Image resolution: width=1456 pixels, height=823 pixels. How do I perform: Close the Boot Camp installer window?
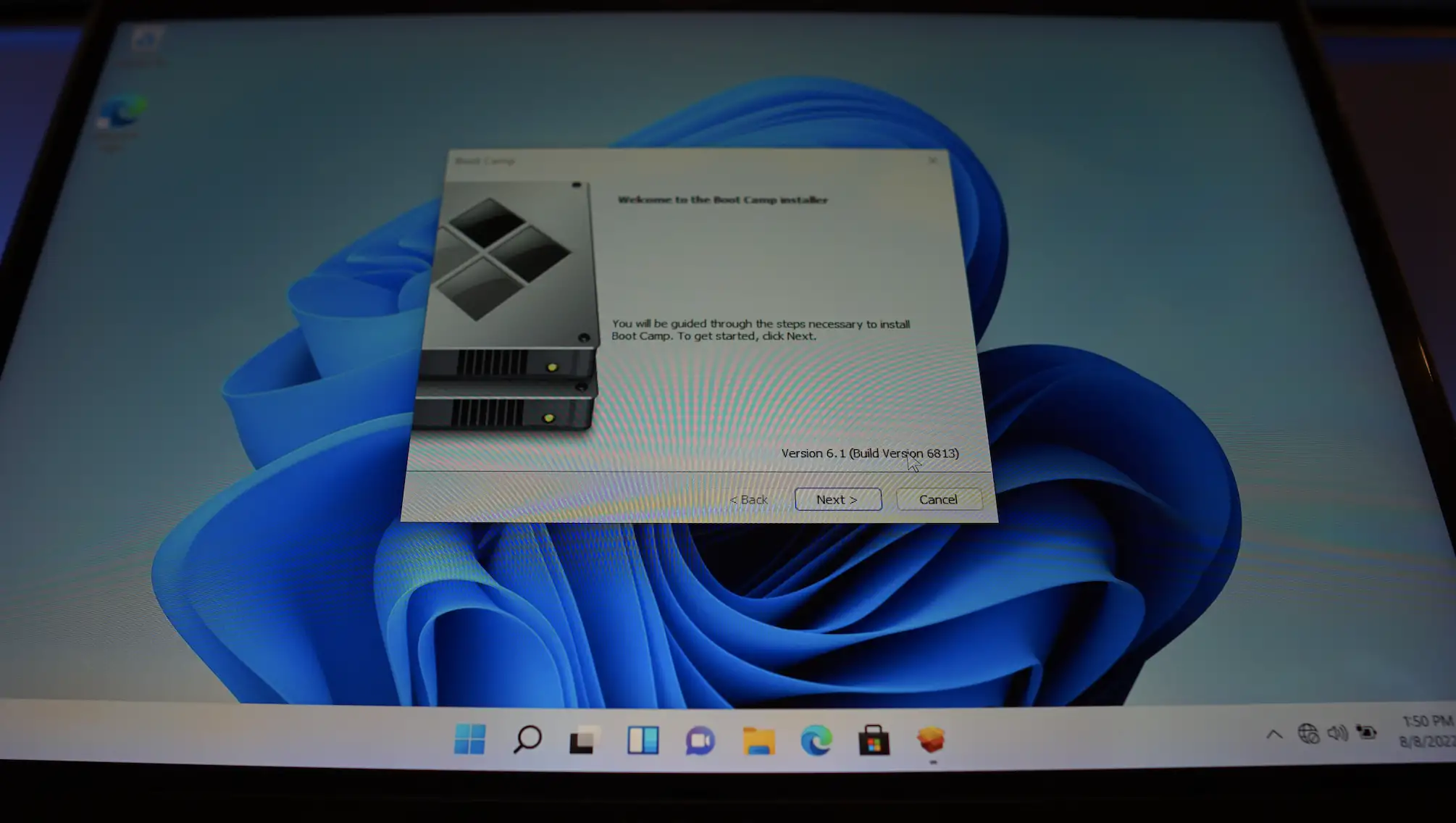point(934,160)
